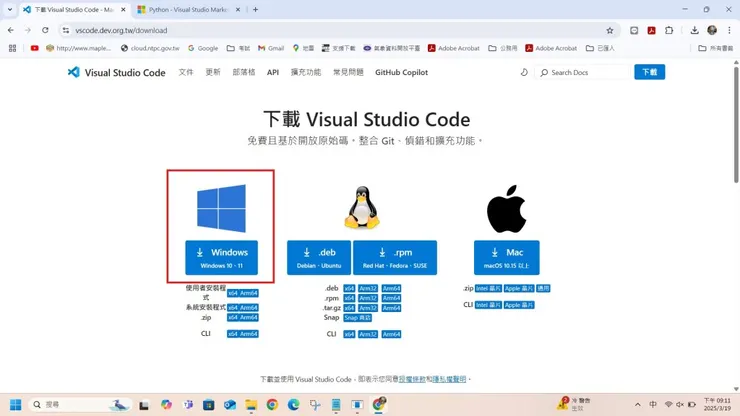Screen dimensions: 740x416
Task: Click x64 for Windows 系統安裝程式
Action: pyautogui.click(x=233, y=307)
